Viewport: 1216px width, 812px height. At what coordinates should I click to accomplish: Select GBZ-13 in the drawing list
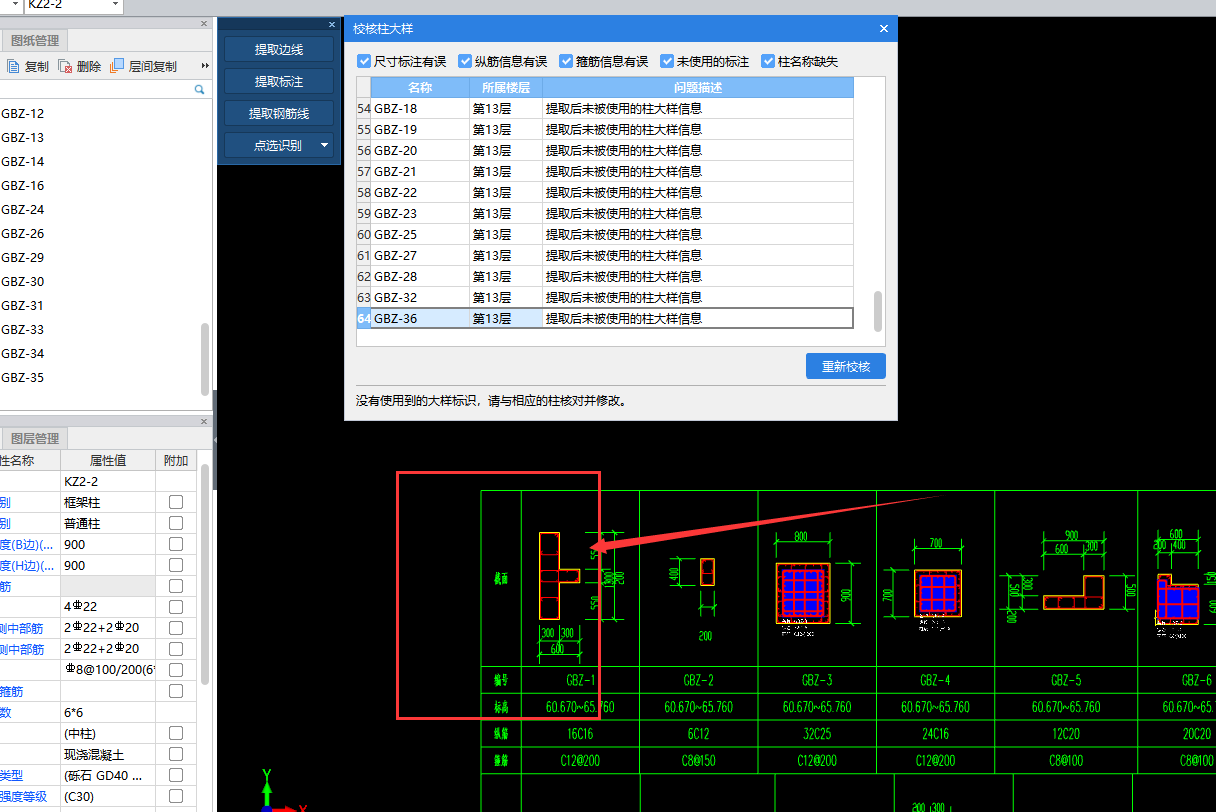coord(23,138)
